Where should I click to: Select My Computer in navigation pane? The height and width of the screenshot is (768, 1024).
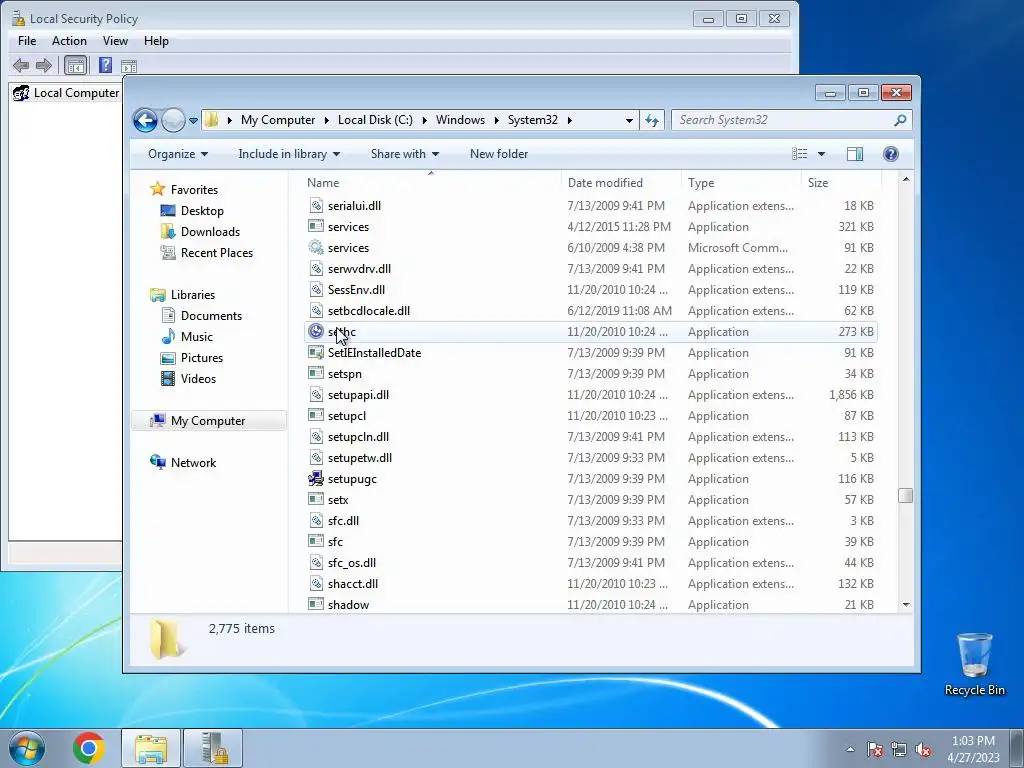coord(208,421)
